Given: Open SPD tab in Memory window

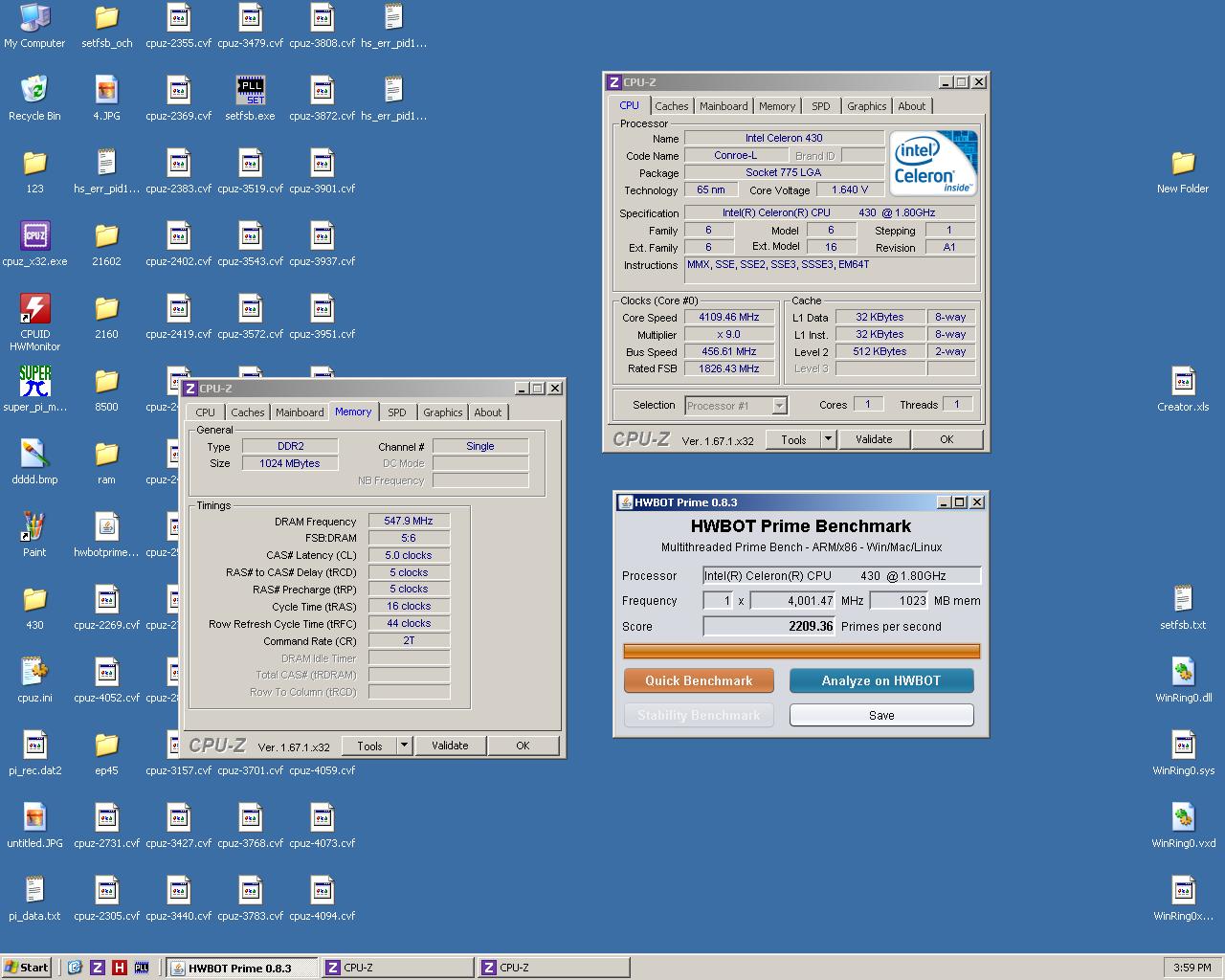Looking at the screenshot, I should tap(397, 412).
